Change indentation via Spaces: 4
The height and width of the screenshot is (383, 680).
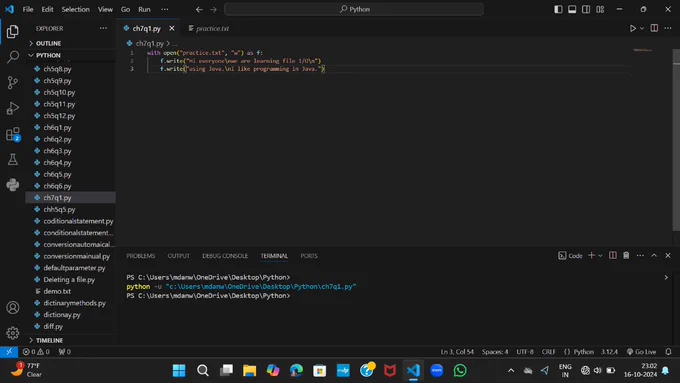[495, 352]
